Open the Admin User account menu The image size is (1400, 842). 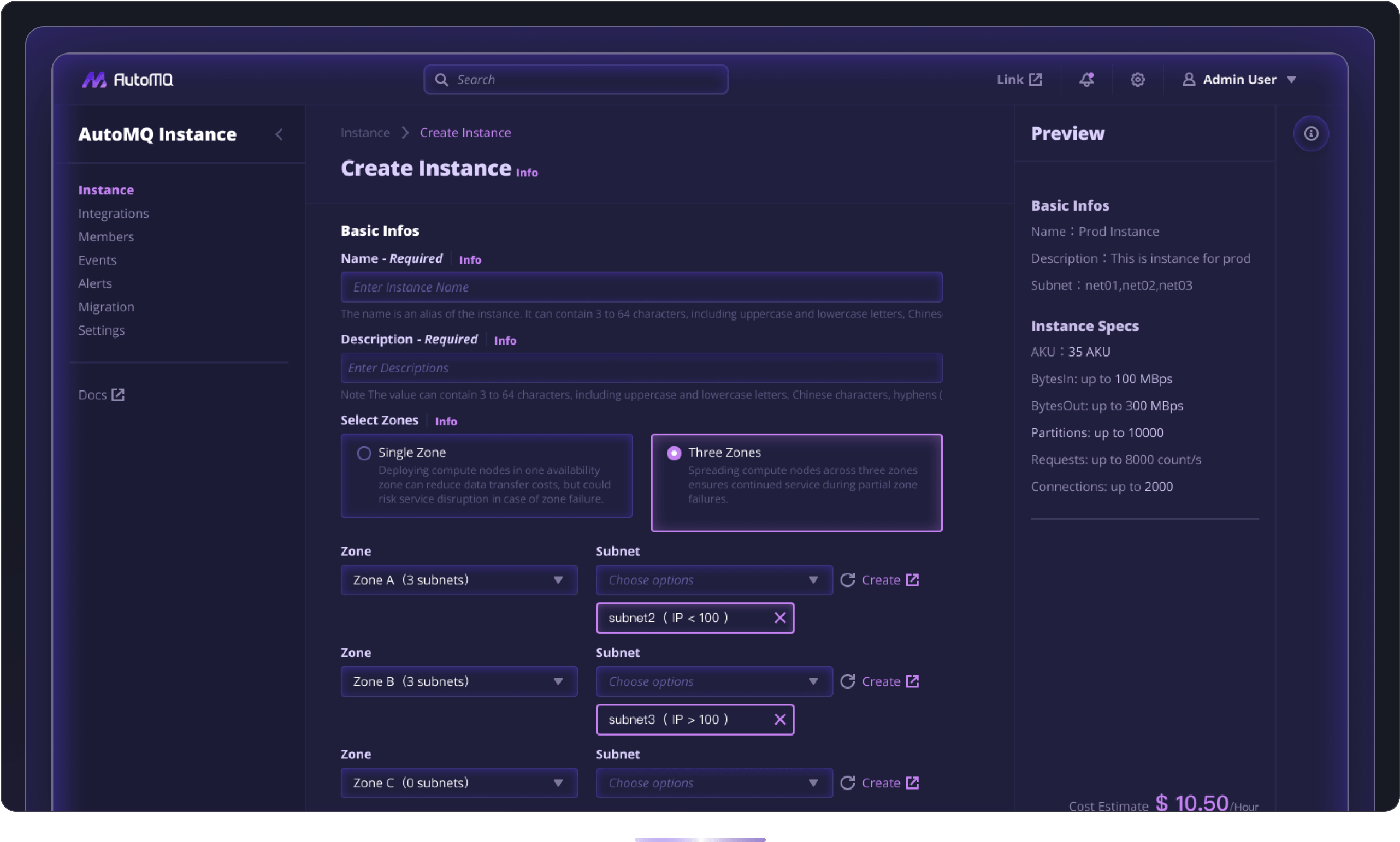click(x=1239, y=79)
